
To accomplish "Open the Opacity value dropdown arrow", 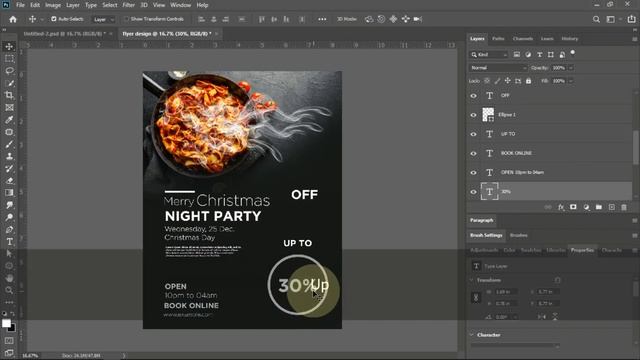I will (x=571, y=68).
